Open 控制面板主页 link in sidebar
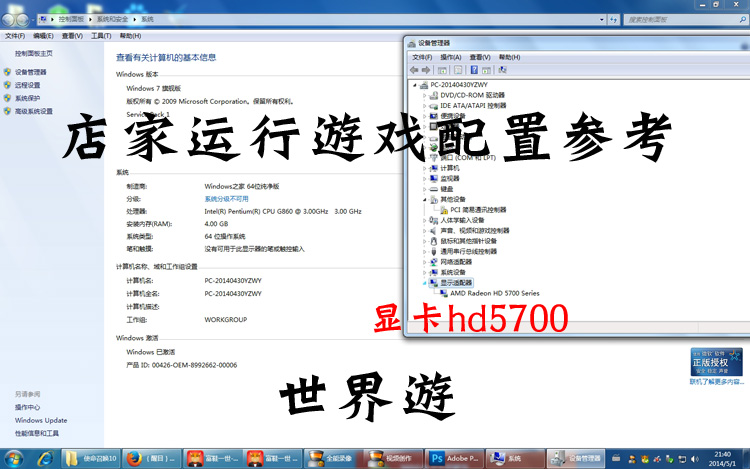This screenshot has width=750, height=469. pos(33,54)
